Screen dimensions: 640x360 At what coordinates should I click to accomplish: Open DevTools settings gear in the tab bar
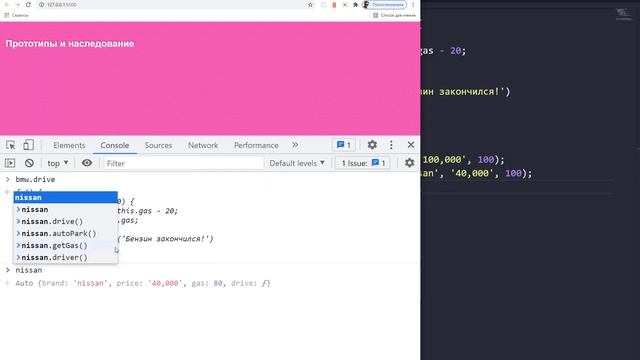click(x=372, y=145)
